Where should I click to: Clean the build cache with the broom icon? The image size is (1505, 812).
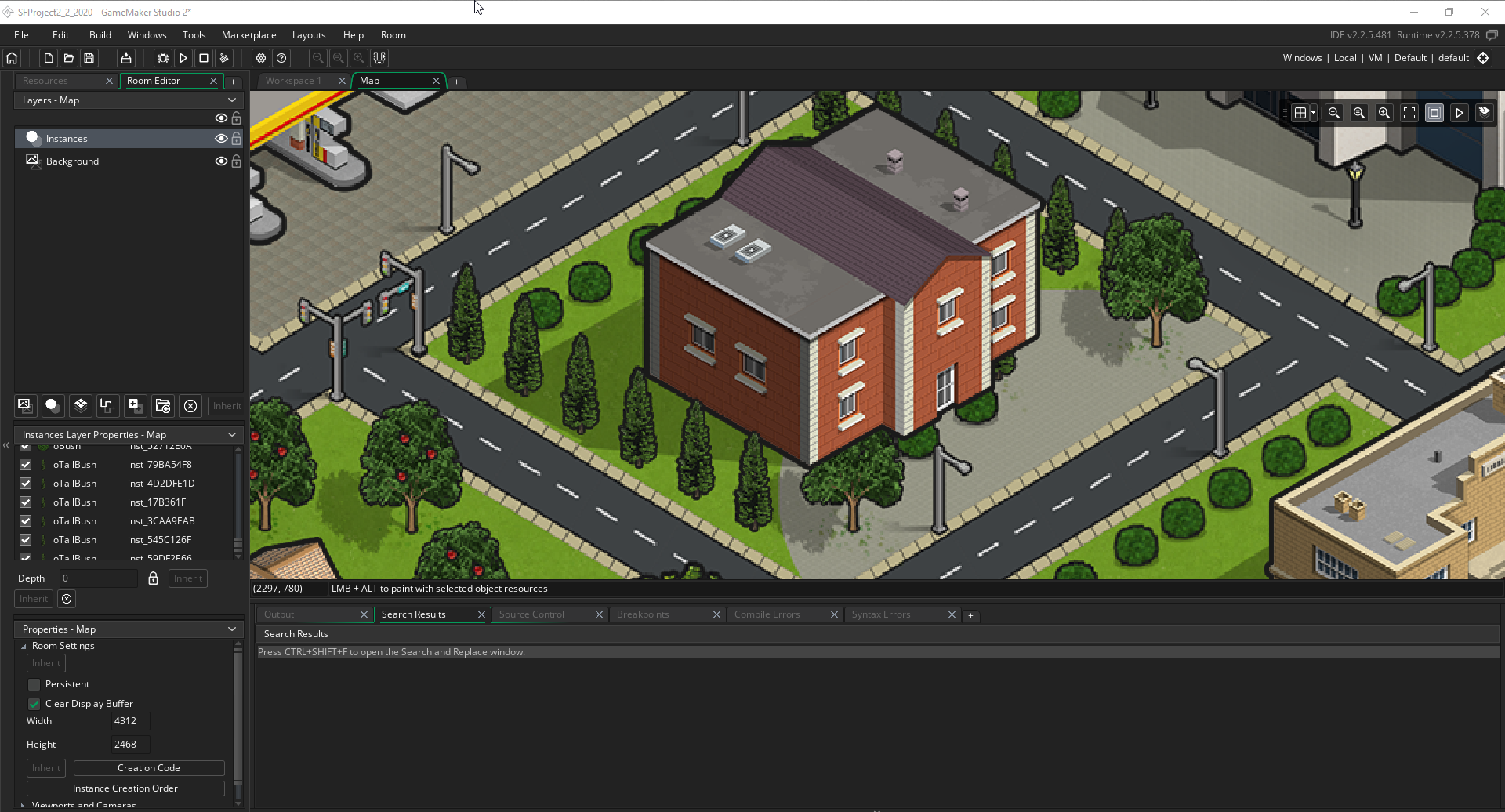(x=224, y=58)
